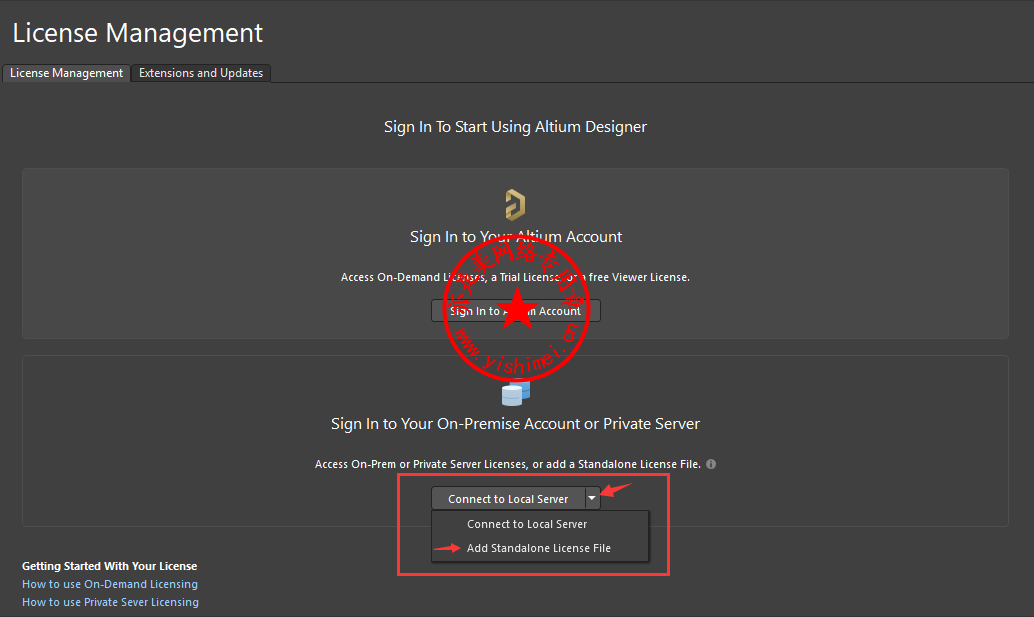
Task: Click the Connect to Local Server button
Action: (508, 499)
